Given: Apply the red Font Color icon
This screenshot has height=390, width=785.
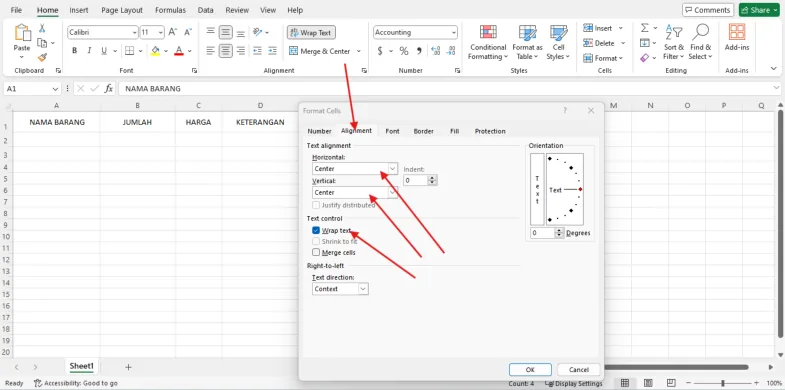Looking at the screenshot, I should coord(179,51).
